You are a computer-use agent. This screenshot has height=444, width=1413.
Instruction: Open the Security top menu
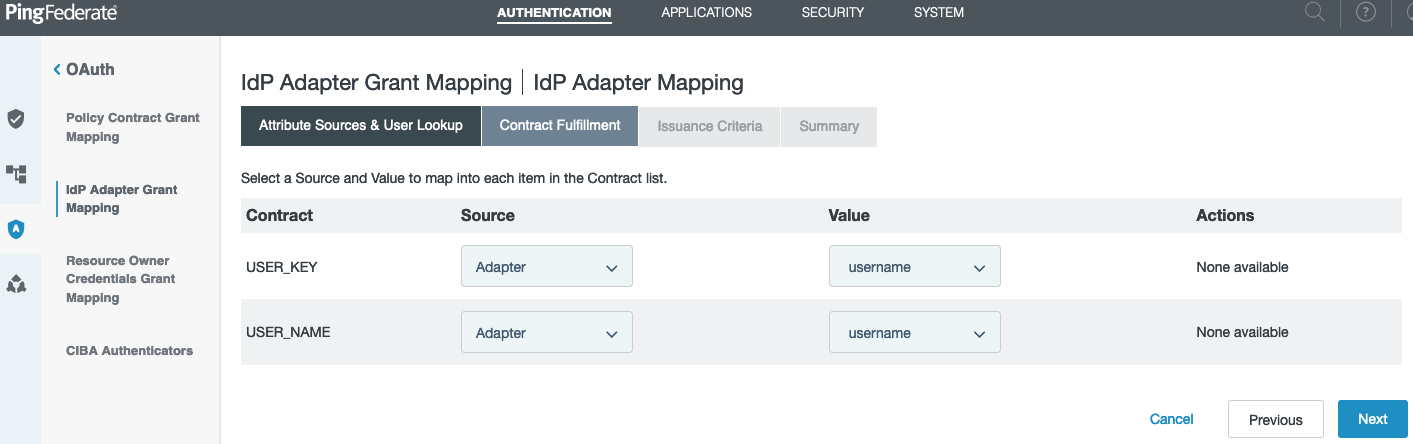832,13
